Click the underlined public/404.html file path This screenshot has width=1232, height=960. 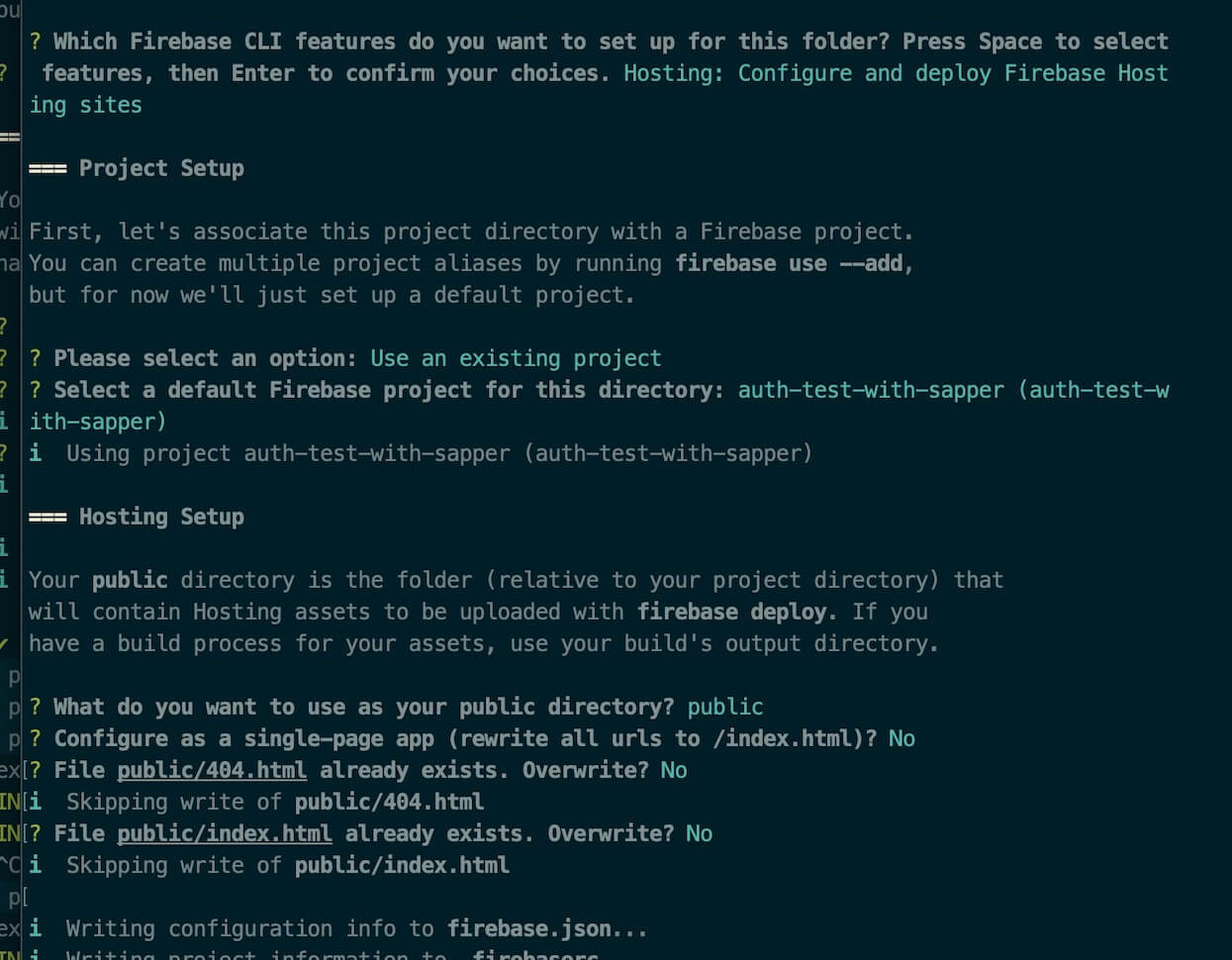point(212,770)
